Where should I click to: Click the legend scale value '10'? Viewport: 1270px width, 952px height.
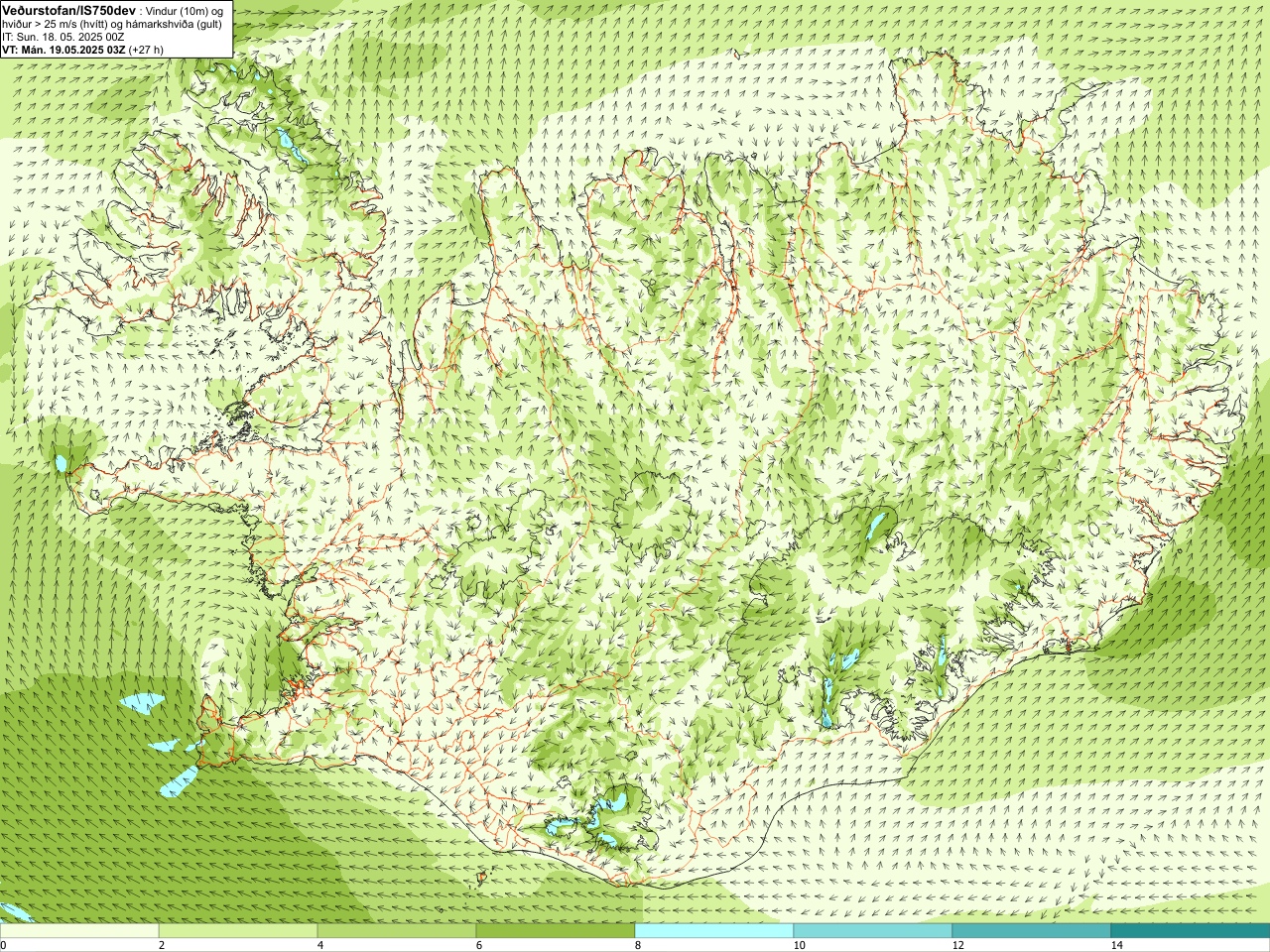coord(799,946)
